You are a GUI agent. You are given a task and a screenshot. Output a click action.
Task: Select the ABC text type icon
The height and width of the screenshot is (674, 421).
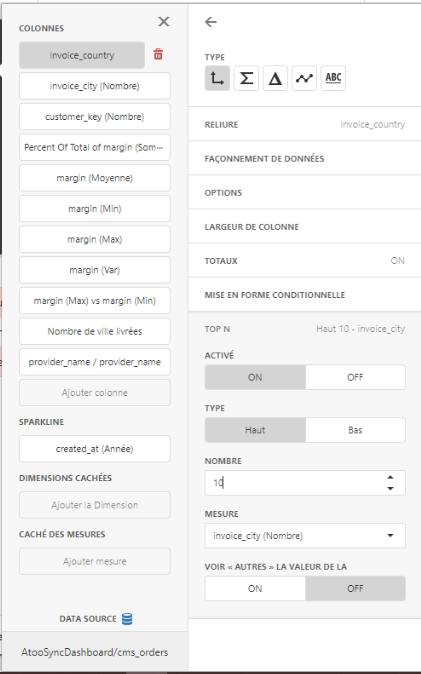click(333, 78)
